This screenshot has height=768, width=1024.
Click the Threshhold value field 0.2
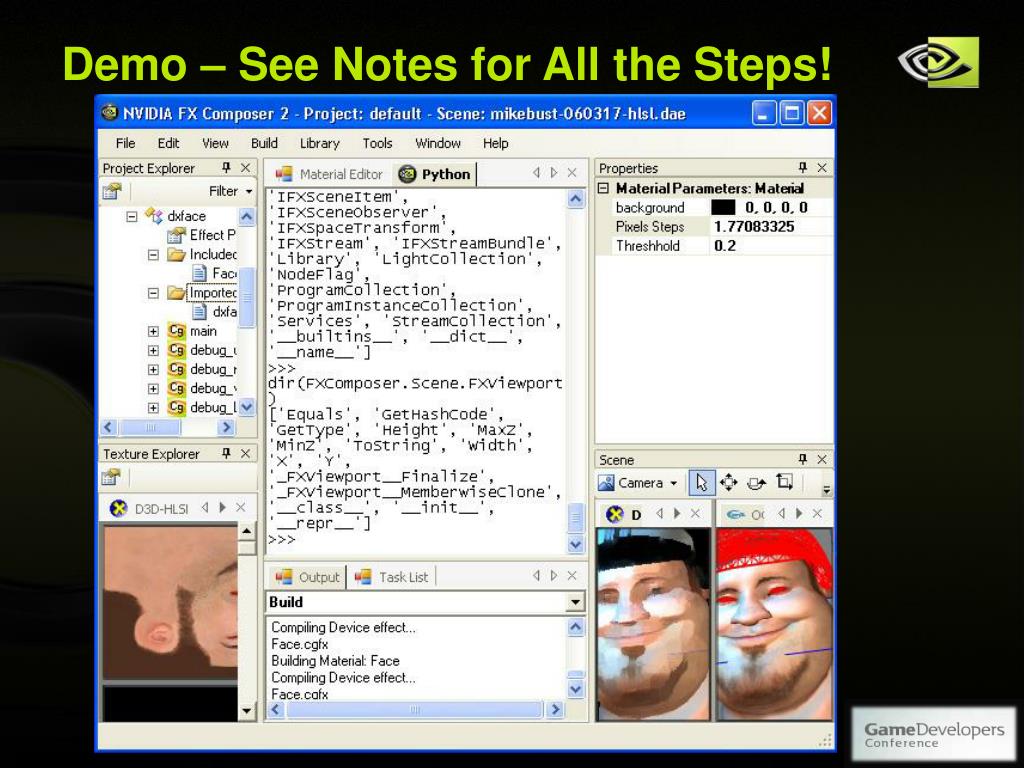click(x=771, y=246)
